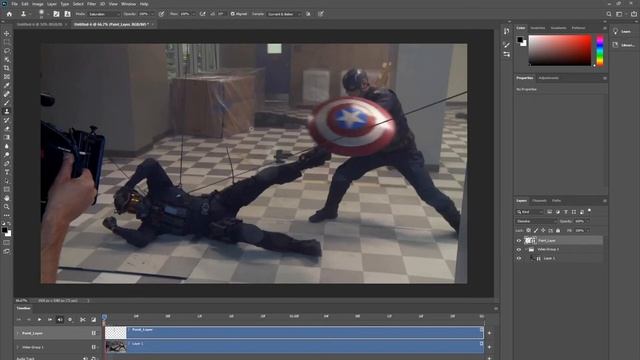Open the Sample dropdown in options bar
The height and width of the screenshot is (360, 640).
[284, 14]
